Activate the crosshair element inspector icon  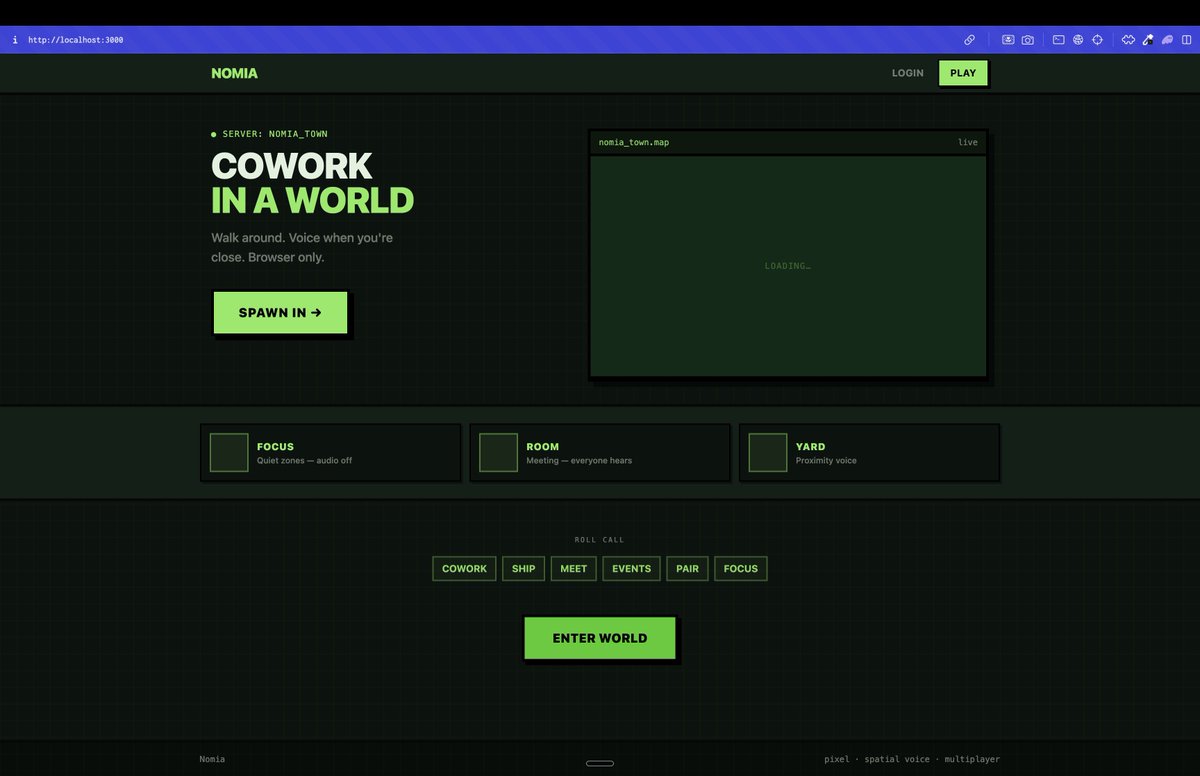click(x=1097, y=40)
